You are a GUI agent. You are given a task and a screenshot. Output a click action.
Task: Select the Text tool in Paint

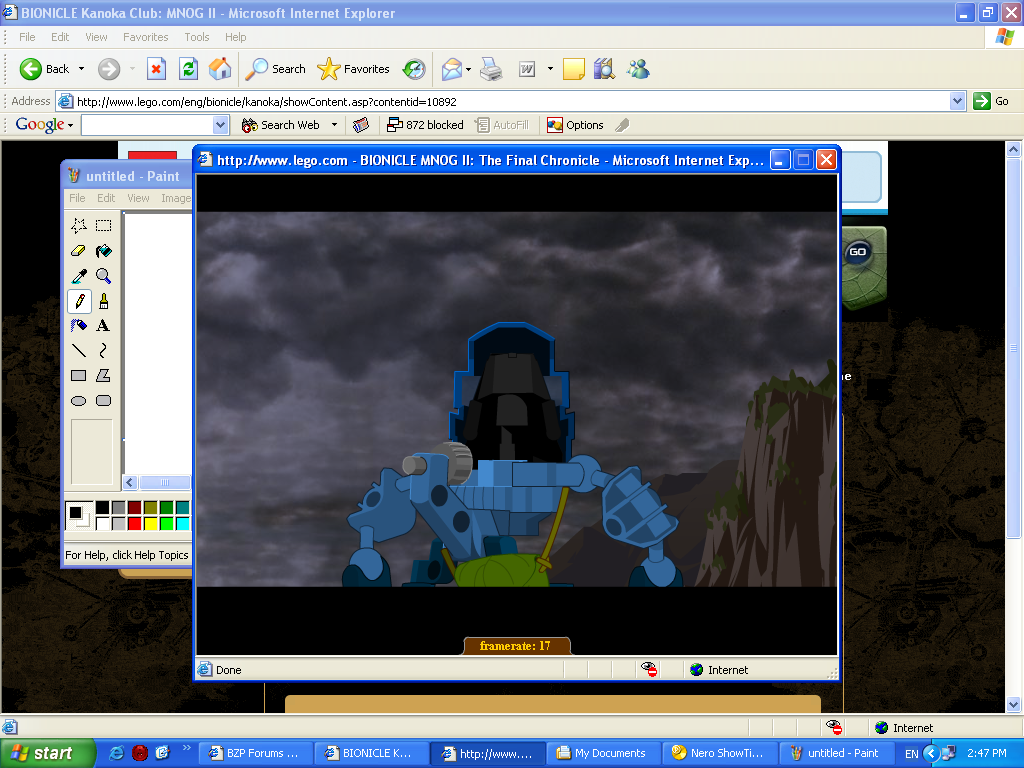pyautogui.click(x=103, y=326)
